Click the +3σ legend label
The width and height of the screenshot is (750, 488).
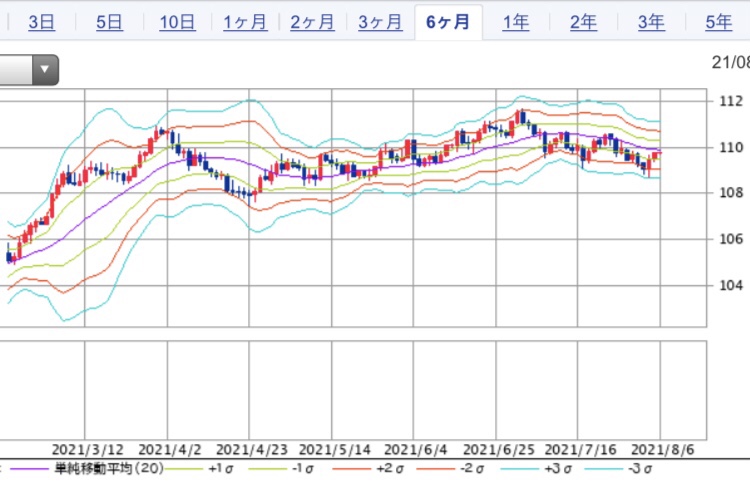click(x=556, y=468)
